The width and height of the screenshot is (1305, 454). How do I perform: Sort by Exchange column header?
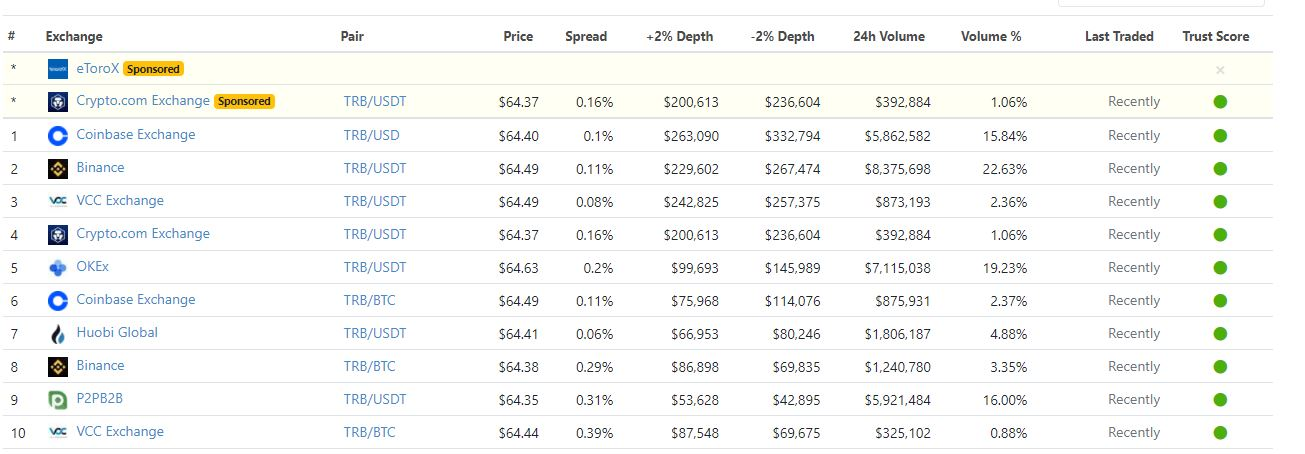[74, 36]
